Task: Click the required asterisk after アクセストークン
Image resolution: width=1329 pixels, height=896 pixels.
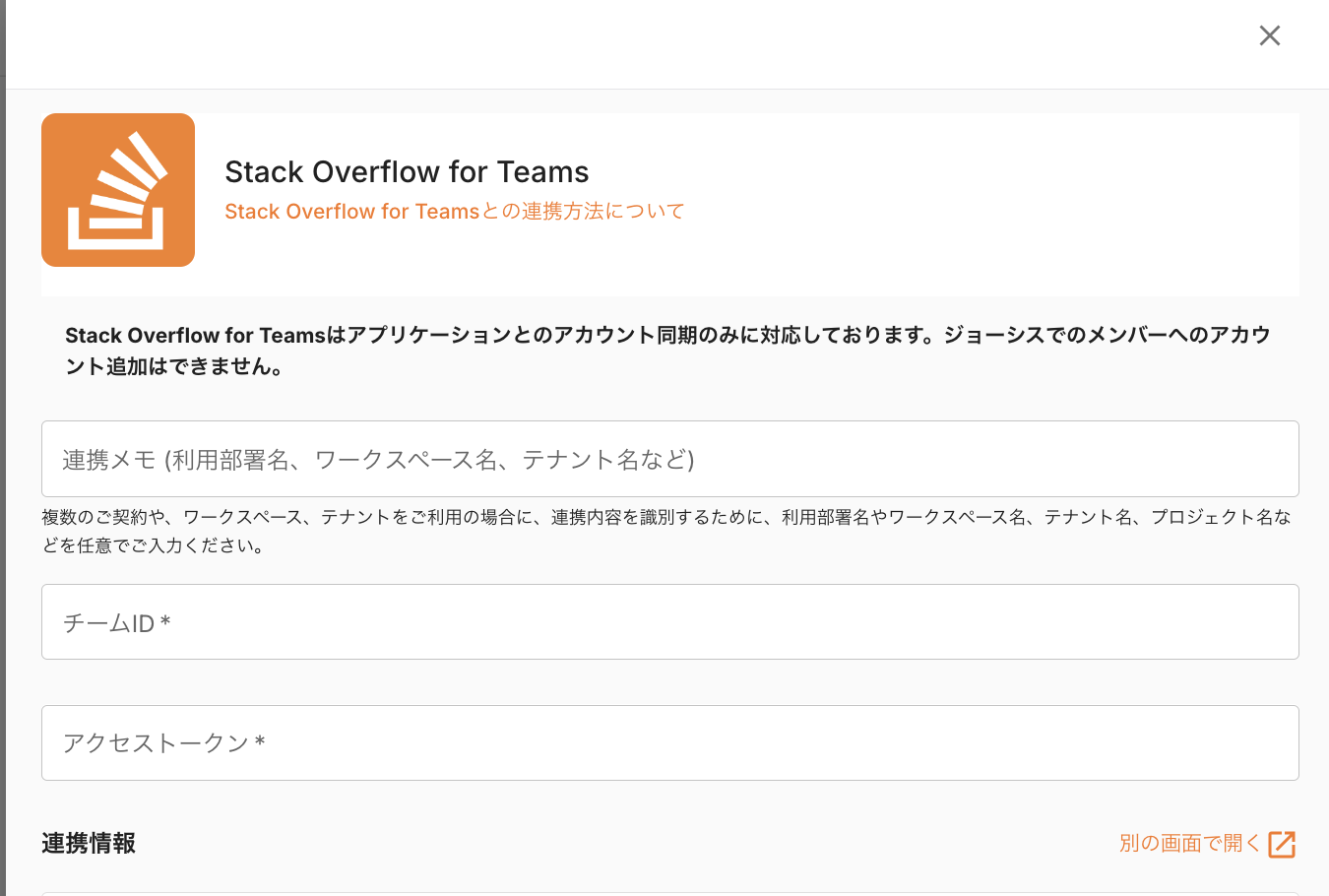Action: coord(260,741)
